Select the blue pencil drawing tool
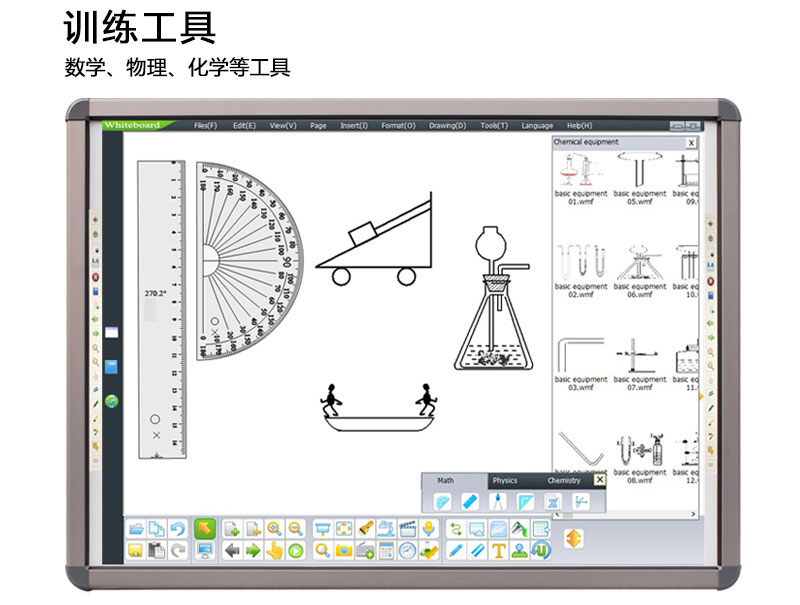Screen dimensions: 800x605 tap(455, 550)
